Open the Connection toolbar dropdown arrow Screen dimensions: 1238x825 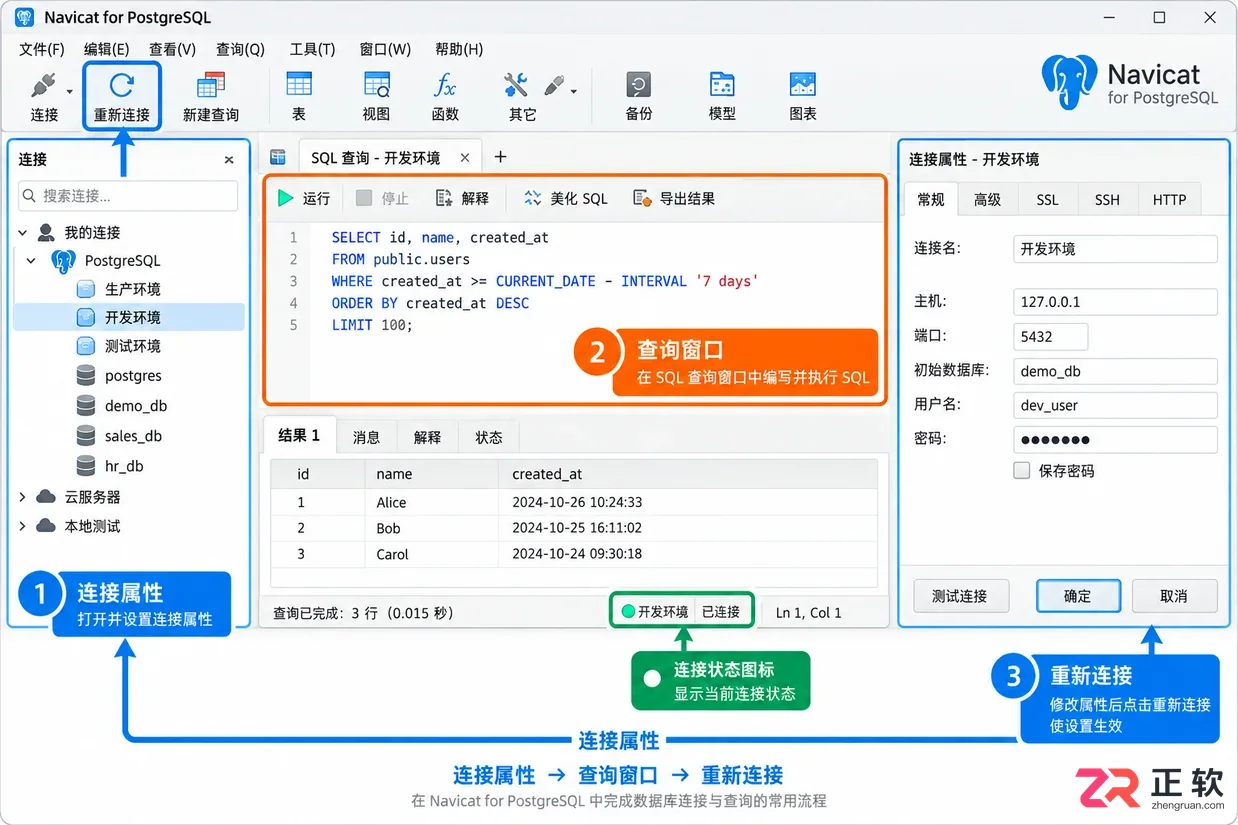tap(70, 91)
